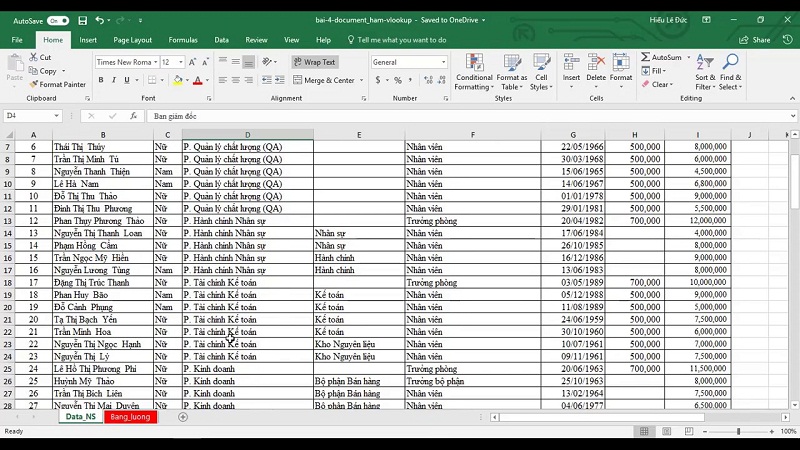The height and width of the screenshot is (450, 800).
Task: Toggle italic formatting
Action: pyautogui.click(x=115, y=81)
